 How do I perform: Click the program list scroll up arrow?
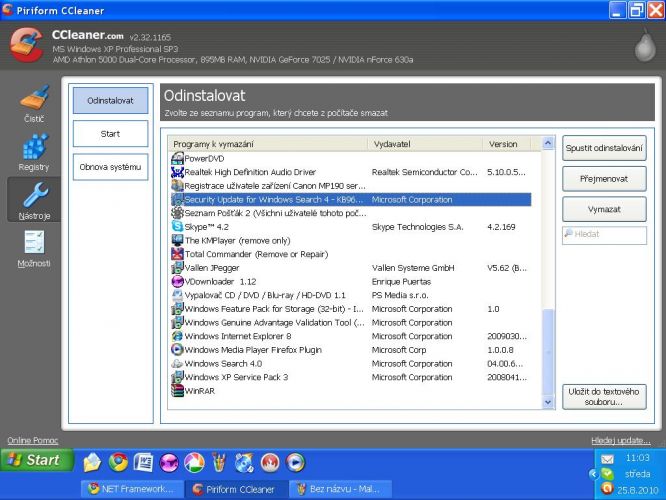click(548, 143)
